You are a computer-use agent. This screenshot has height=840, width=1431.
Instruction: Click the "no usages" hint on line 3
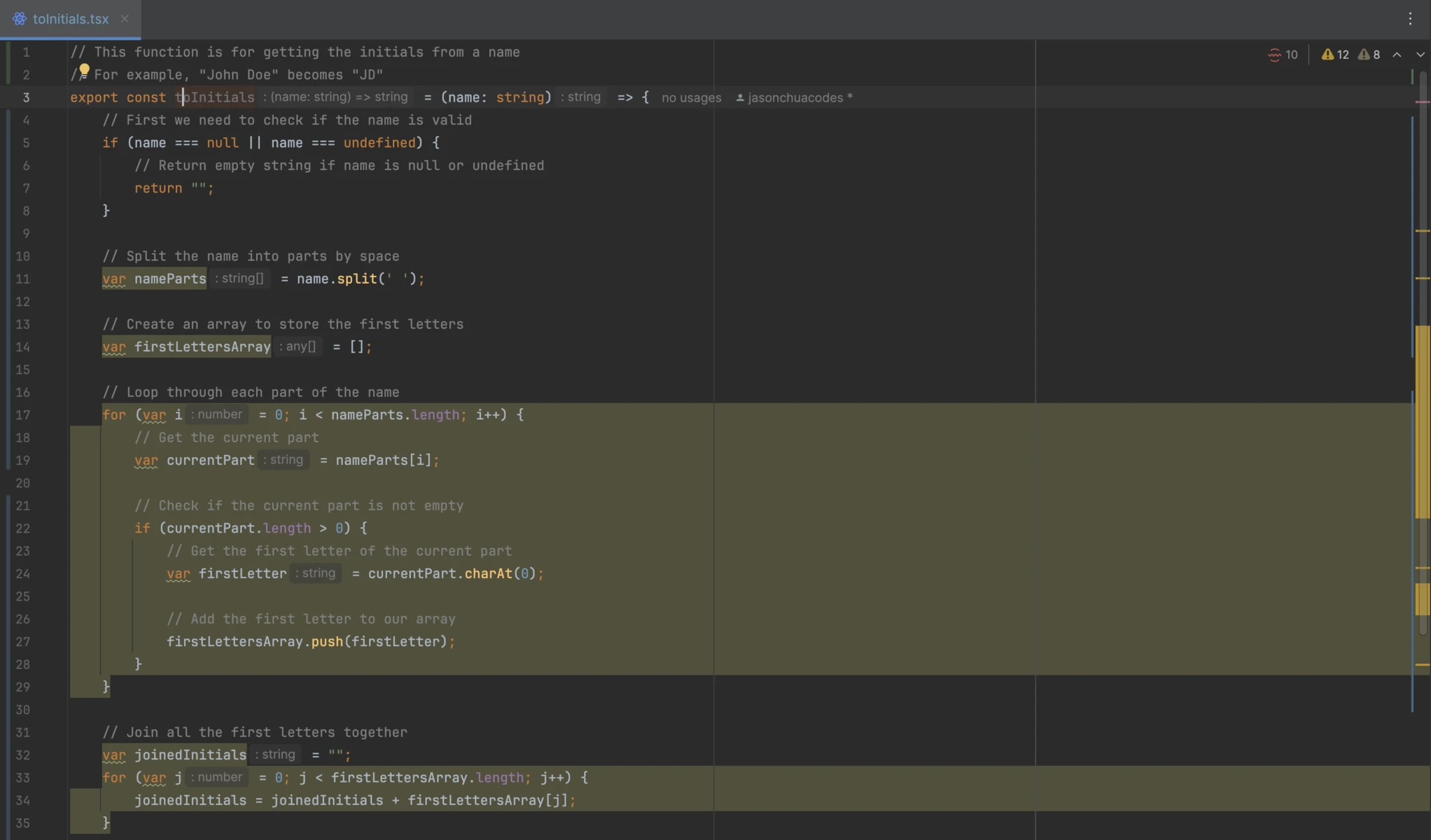tap(691, 98)
